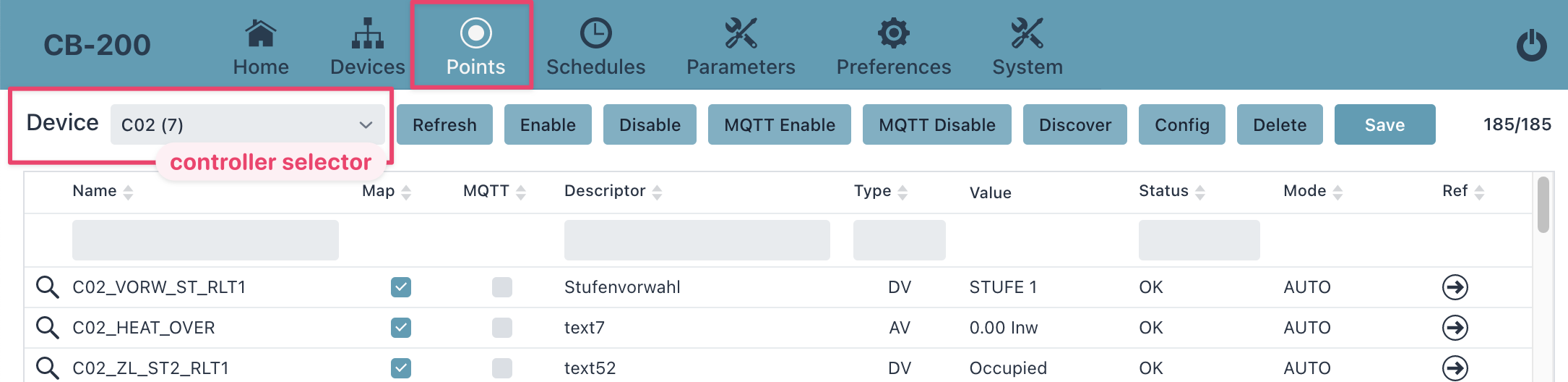This screenshot has height=382, width=1568.
Task: Open Preferences gear icon
Action: tap(894, 33)
